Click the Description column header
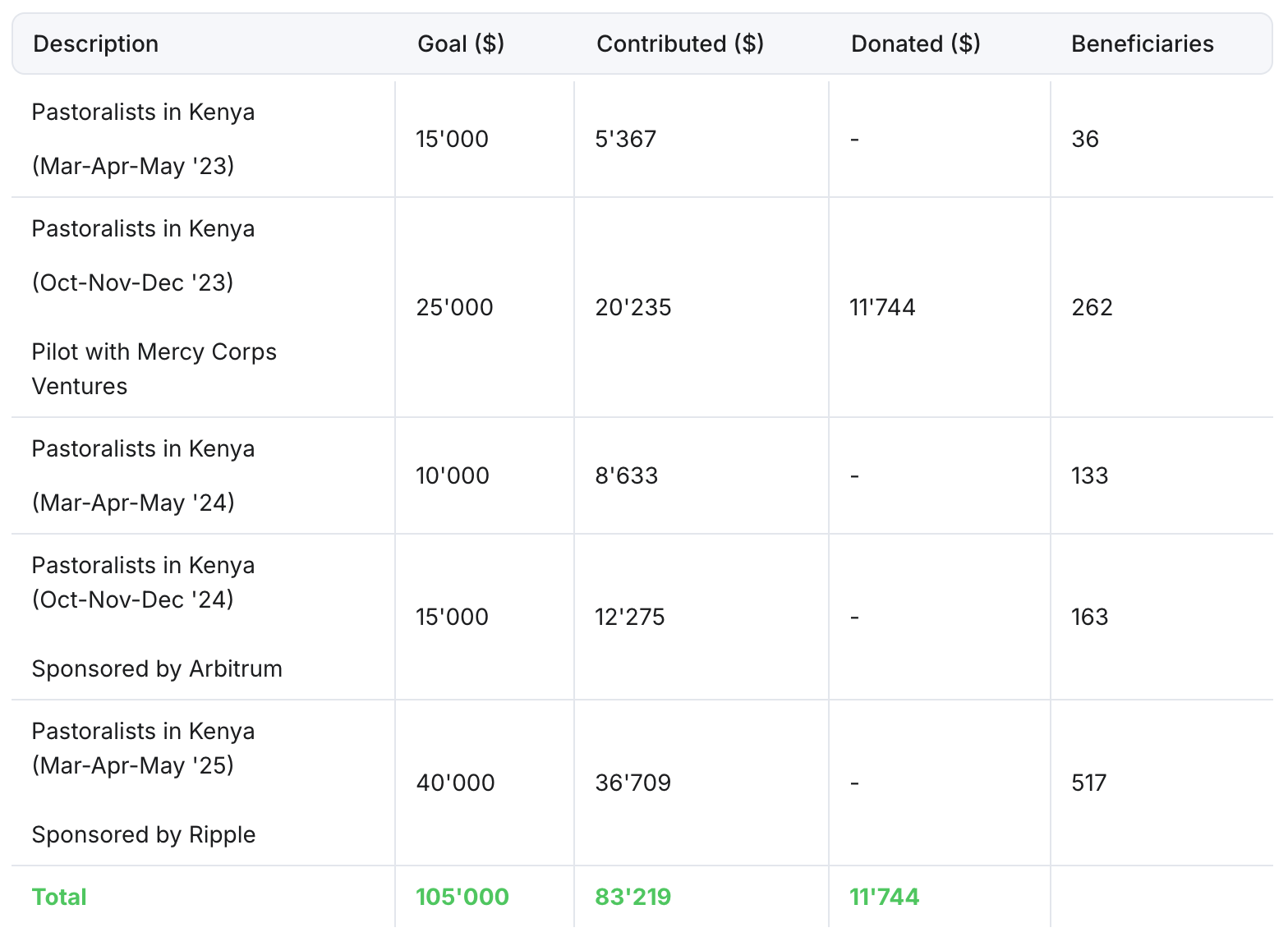The image size is (1288, 946). [95, 44]
